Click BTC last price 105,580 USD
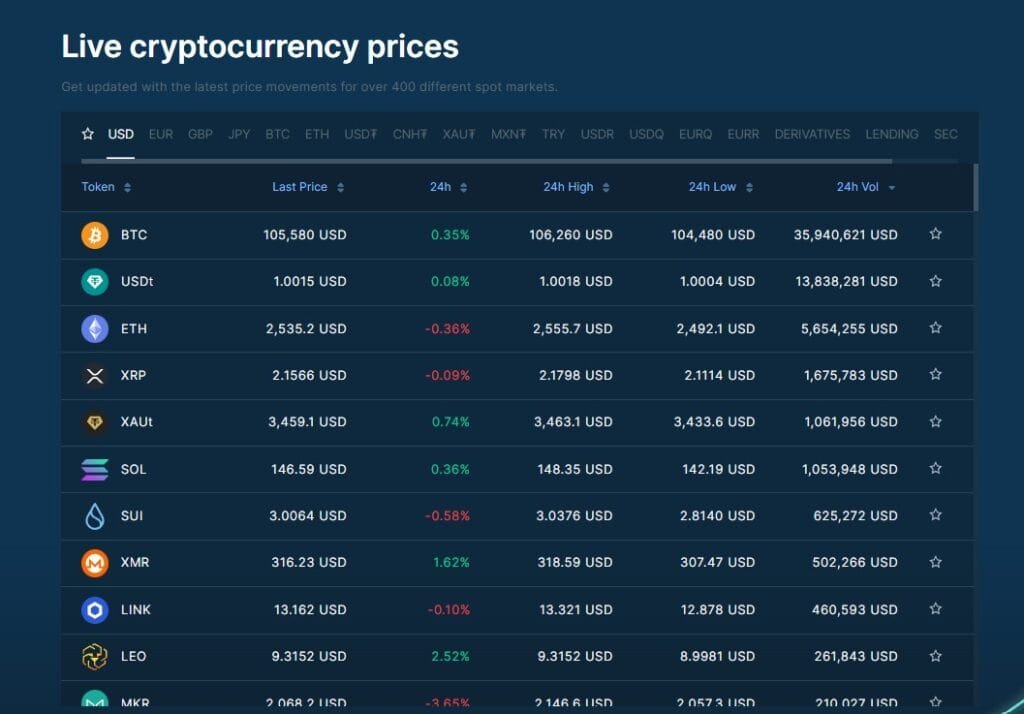Viewport: 1024px width, 714px height. click(x=304, y=235)
